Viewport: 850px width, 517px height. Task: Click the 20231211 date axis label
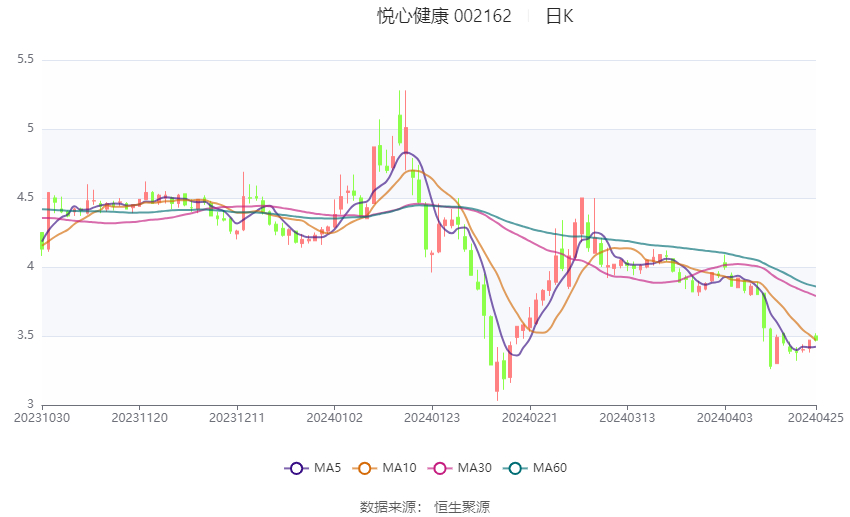(237, 418)
